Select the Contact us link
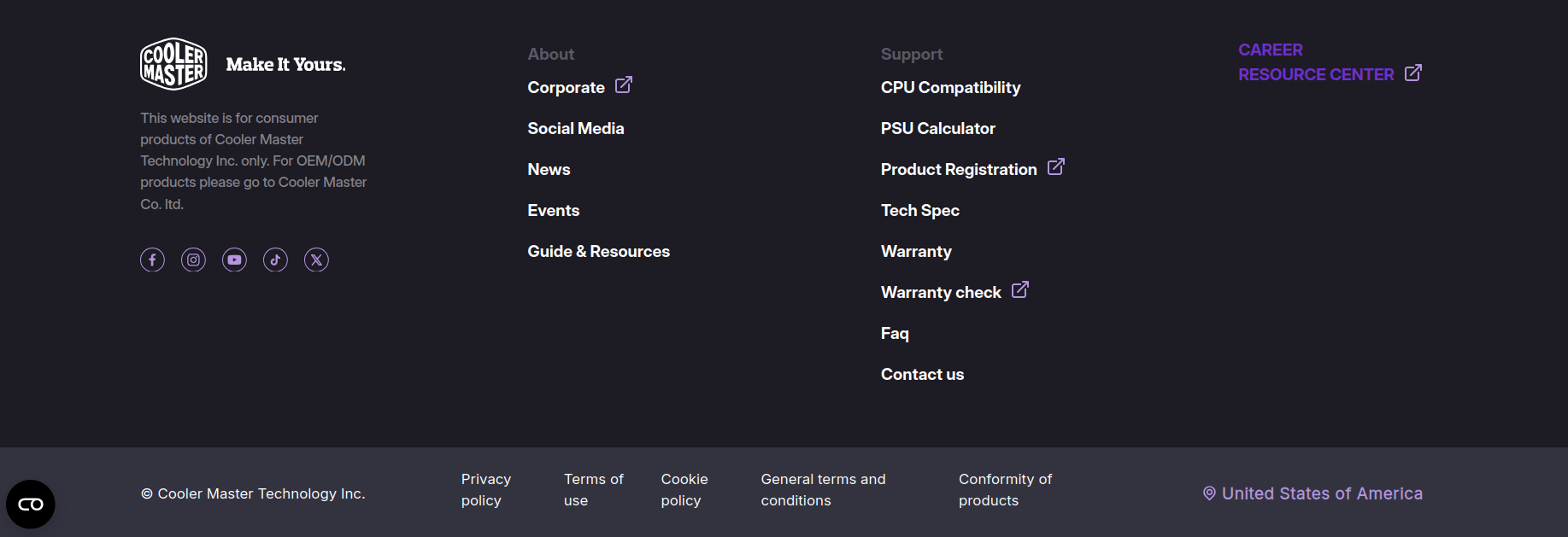The height and width of the screenshot is (537, 1568). click(922, 374)
